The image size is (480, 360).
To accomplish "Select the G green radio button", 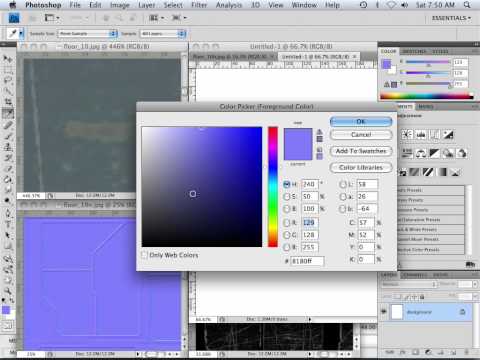I will coord(287,235).
